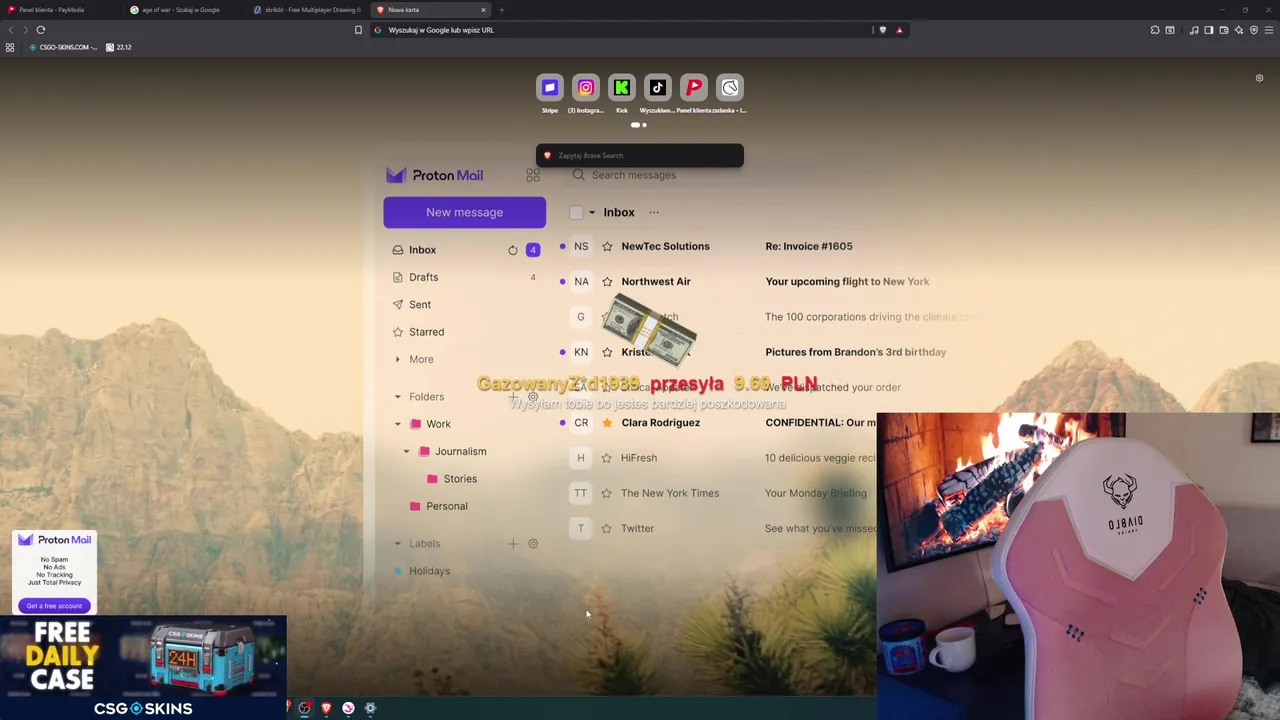
Task: Open the TikTok shortcut tile
Action: pyautogui.click(x=658, y=88)
